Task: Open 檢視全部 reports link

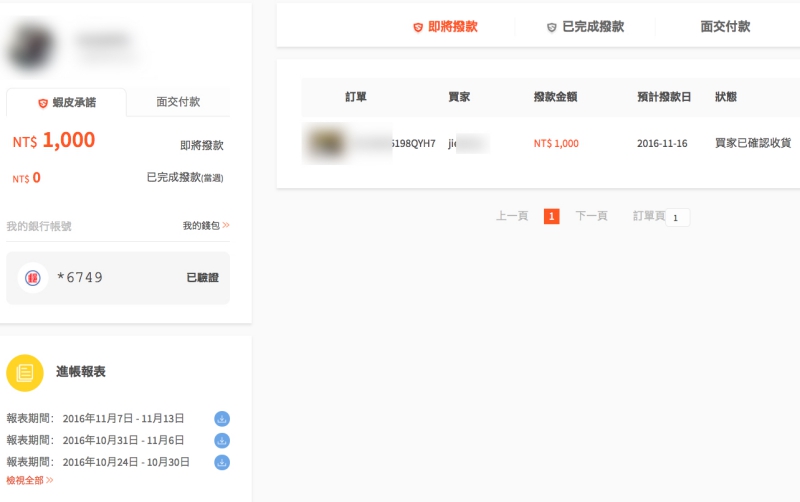Action: coord(30,480)
